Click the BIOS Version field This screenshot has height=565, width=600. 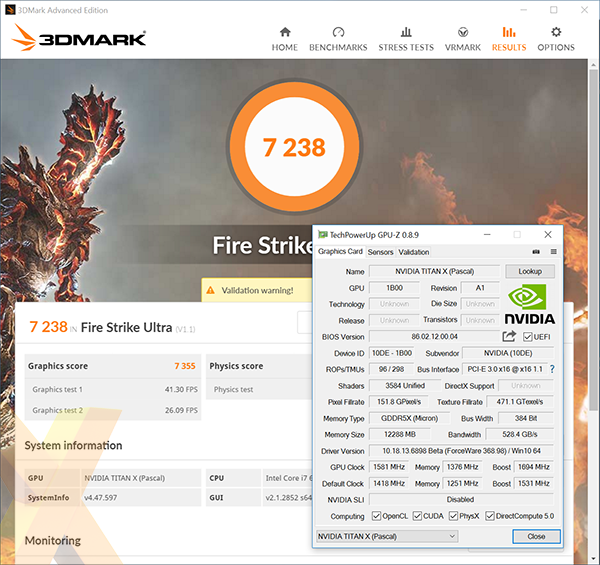(x=434, y=337)
